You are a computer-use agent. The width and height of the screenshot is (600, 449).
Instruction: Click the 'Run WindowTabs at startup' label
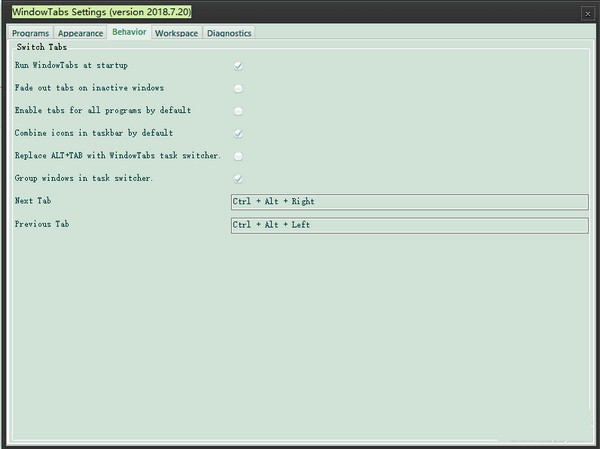[71, 65]
